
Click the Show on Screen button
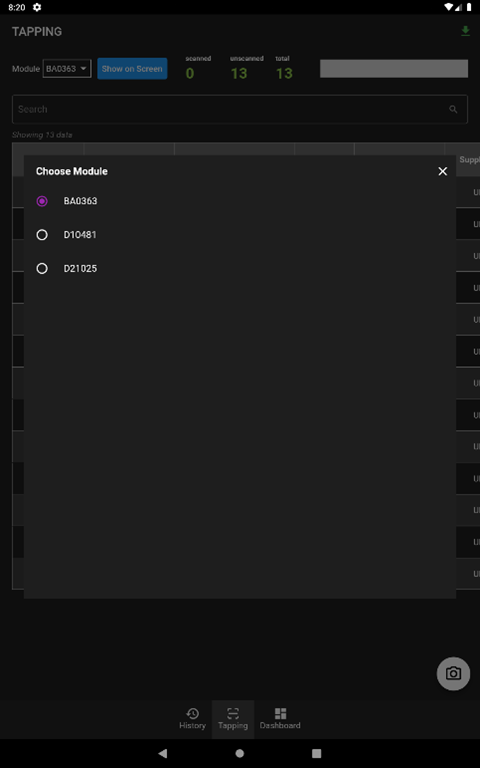tap(132, 69)
